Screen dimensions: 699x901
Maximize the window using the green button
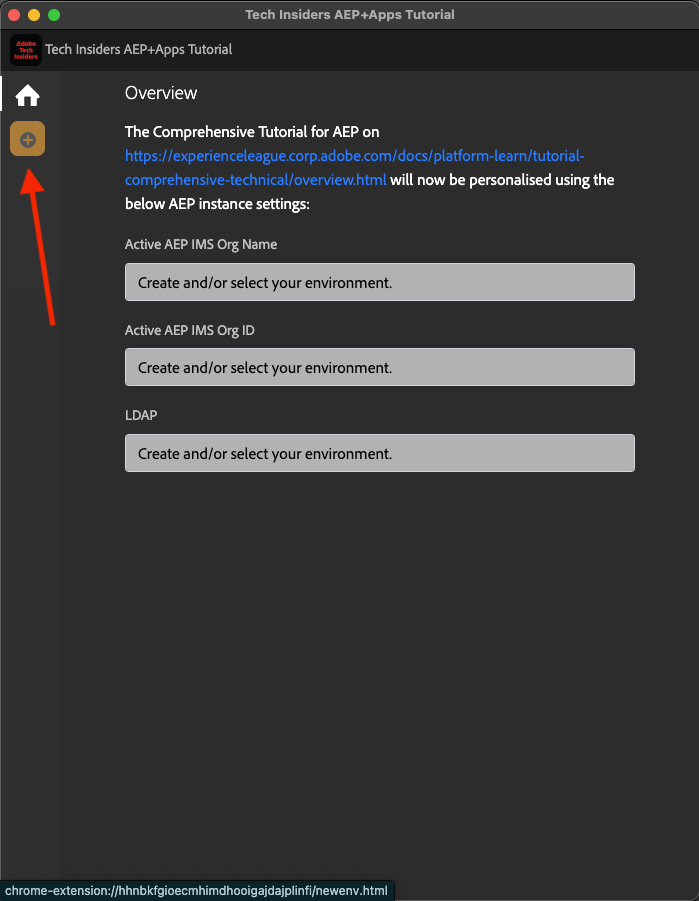[54, 15]
